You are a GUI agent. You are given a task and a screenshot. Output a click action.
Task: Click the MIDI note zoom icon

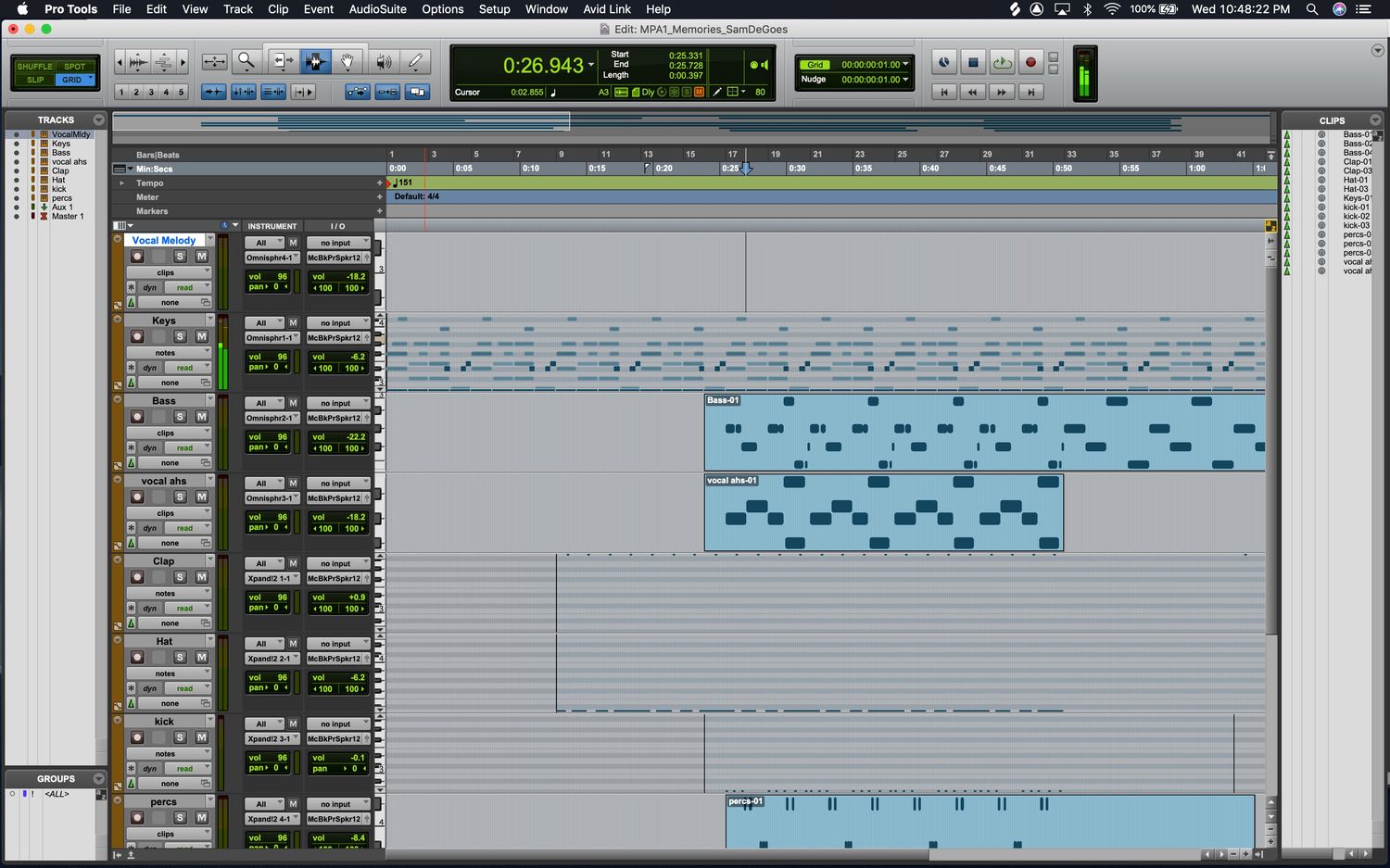click(163, 62)
